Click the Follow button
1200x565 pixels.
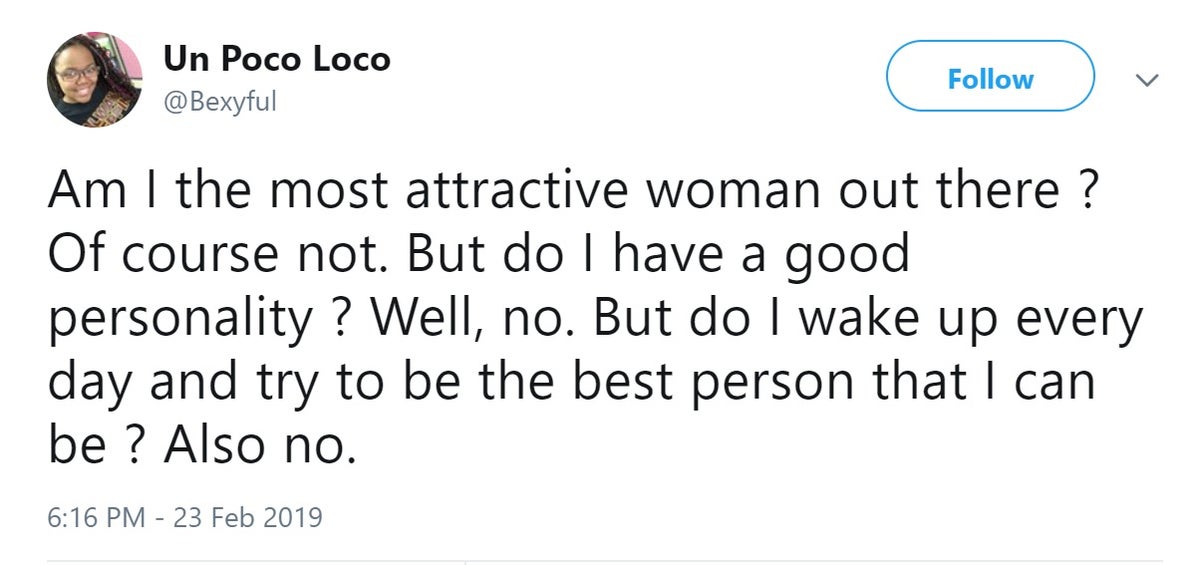click(x=990, y=78)
